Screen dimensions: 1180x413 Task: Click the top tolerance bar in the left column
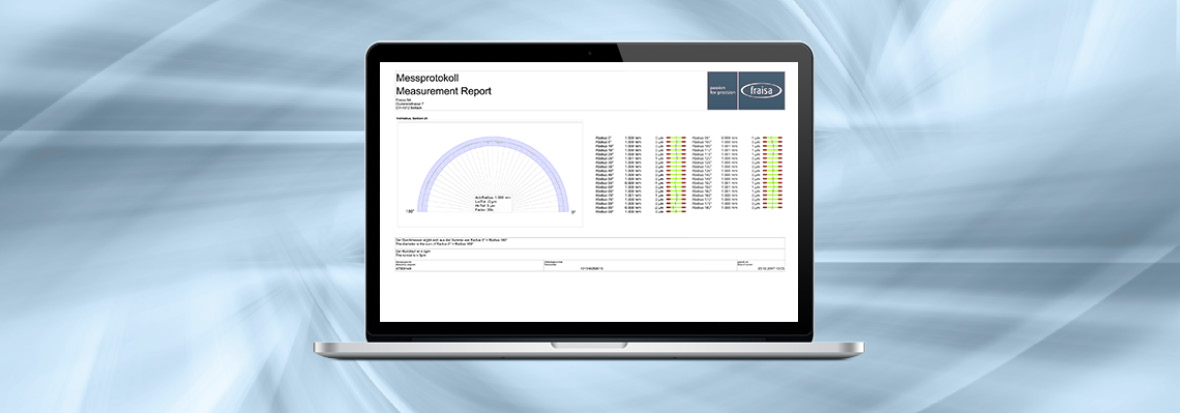(676, 136)
